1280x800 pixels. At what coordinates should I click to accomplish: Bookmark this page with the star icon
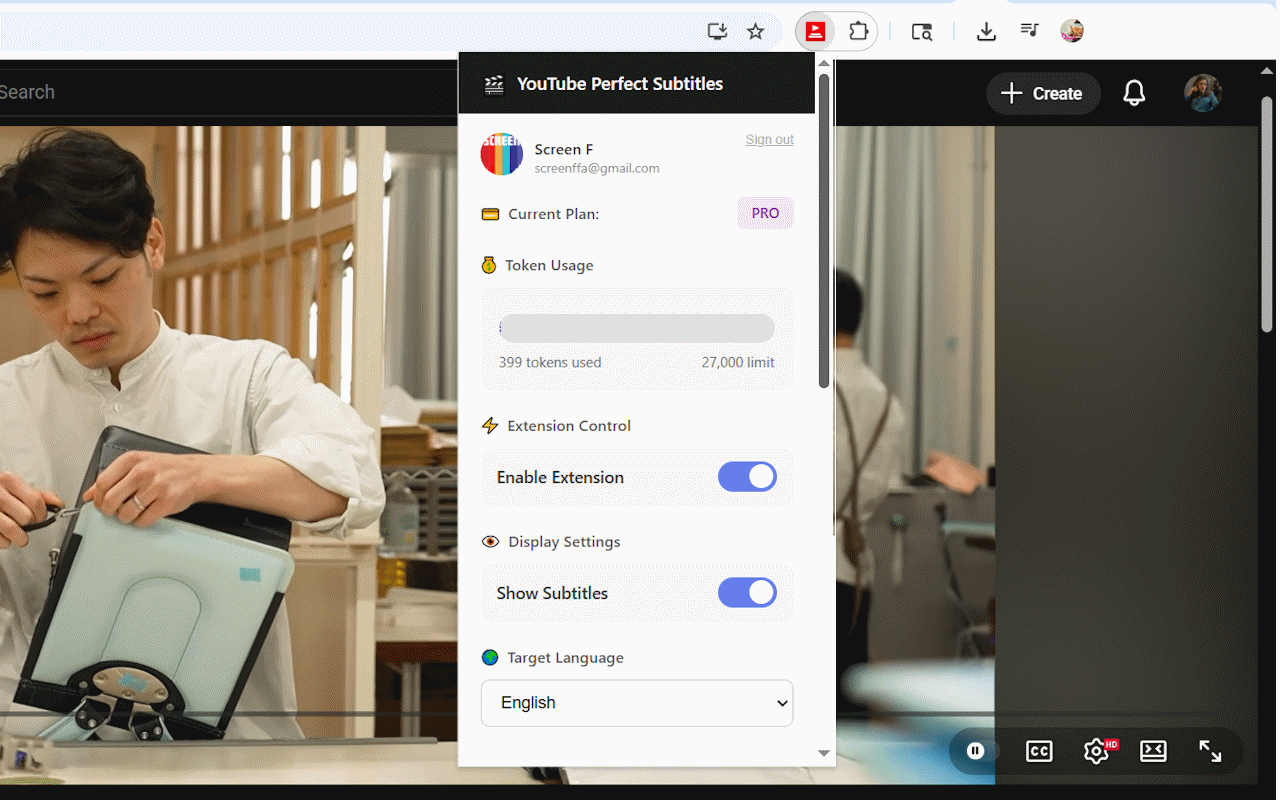point(756,32)
